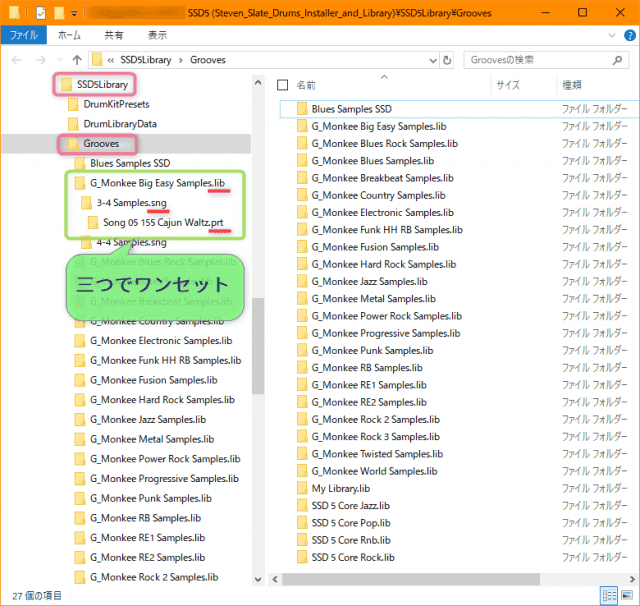640x606 pixels.
Task: Select G_Monkee Twisted Samples.lib in file list
Action: (377, 454)
